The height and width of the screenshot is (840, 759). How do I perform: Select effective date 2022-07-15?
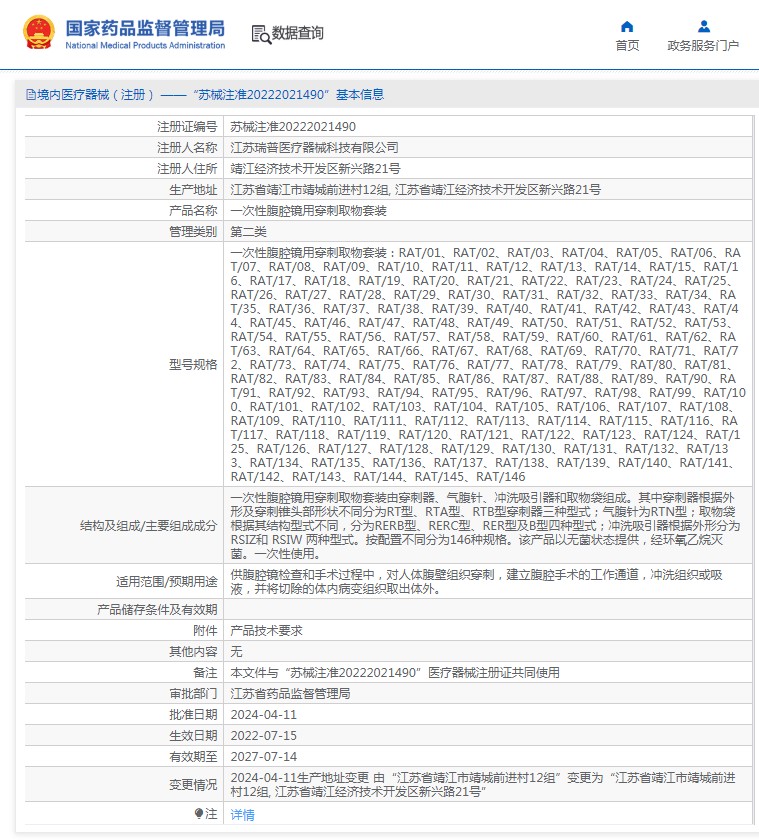264,736
